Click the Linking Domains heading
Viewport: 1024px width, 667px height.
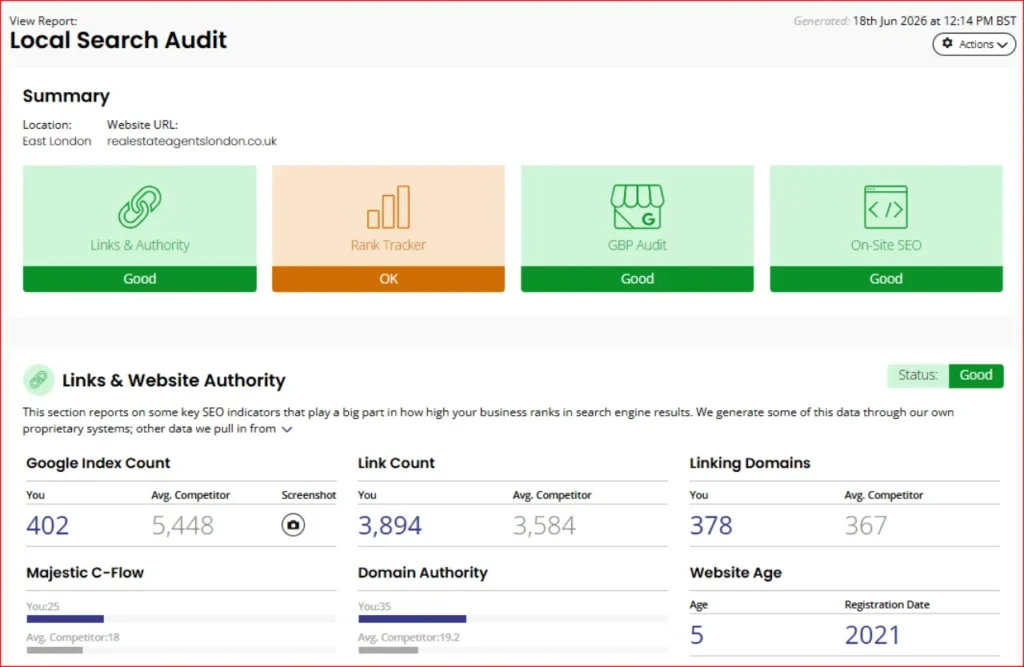click(x=750, y=463)
